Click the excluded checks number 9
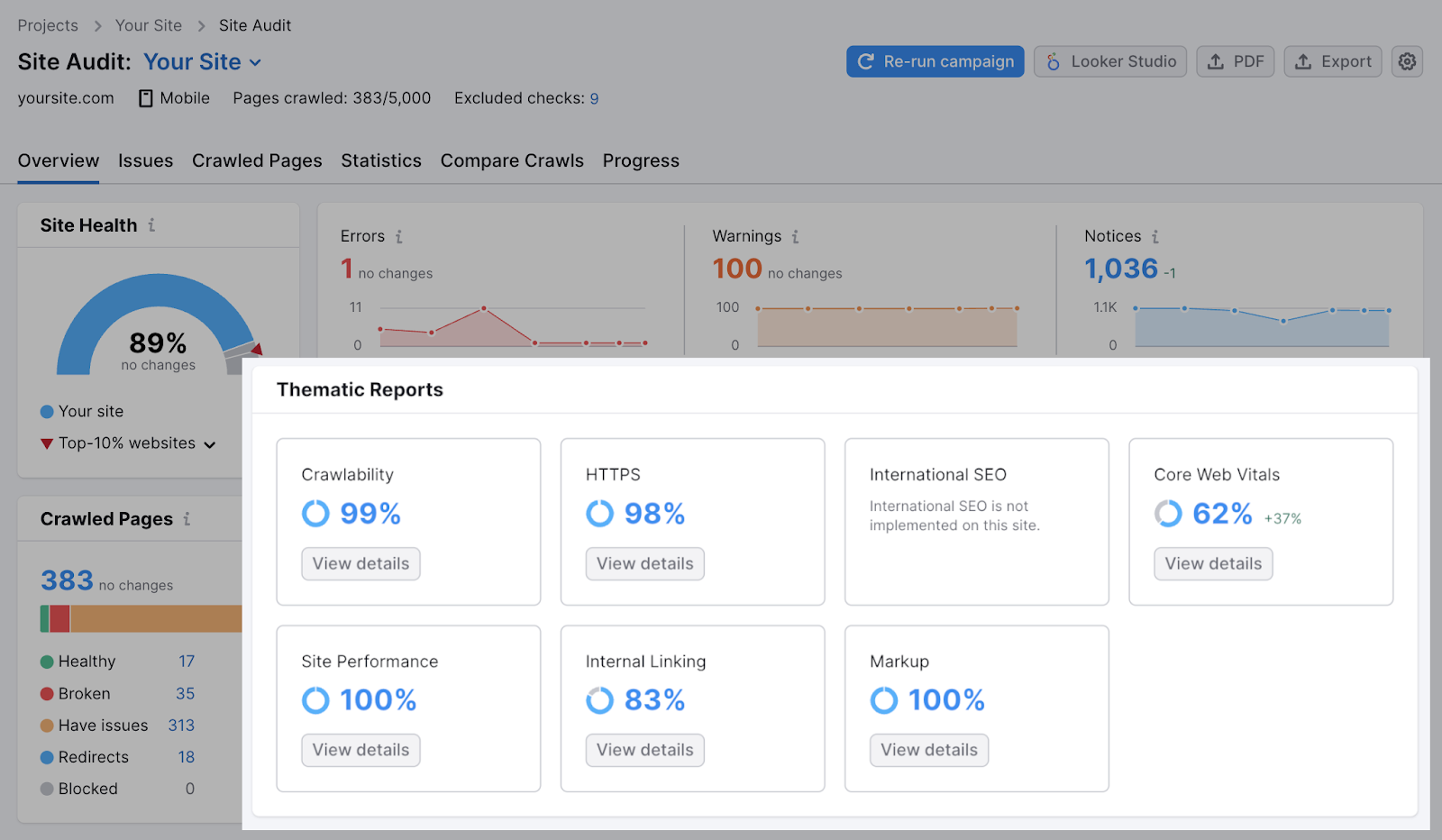This screenshot has height=840, width=1442. pyautogui.click(x=595, y=98)
